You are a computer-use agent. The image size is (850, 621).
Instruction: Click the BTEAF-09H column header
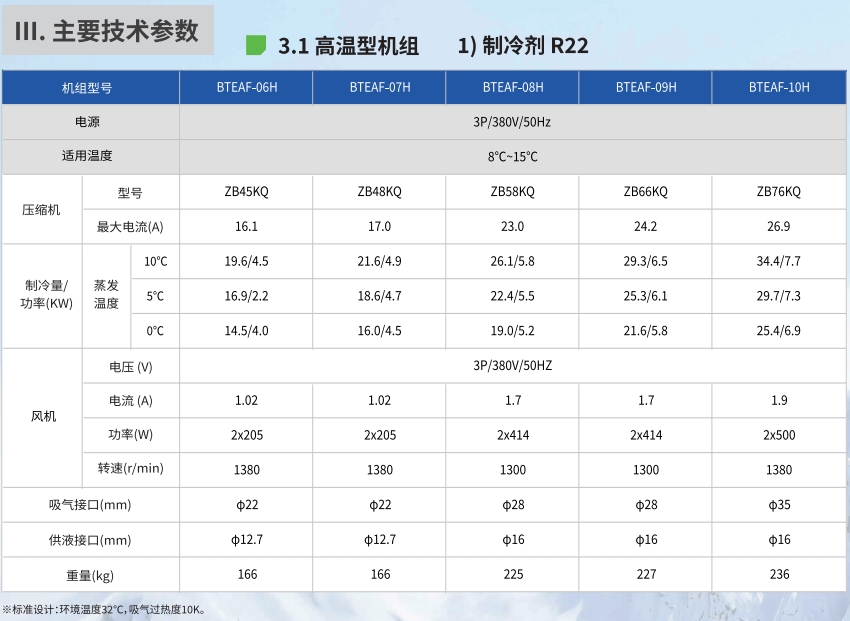point(646,88)
